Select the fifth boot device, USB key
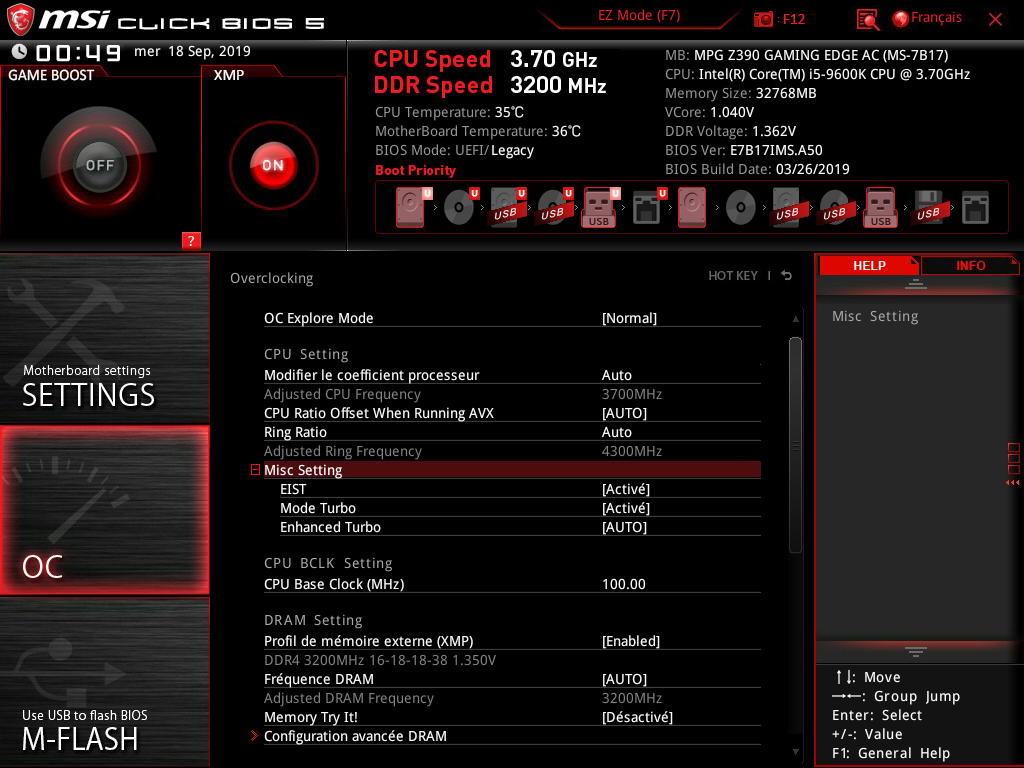Screen dimensions: 1024x768 (601, 207)
